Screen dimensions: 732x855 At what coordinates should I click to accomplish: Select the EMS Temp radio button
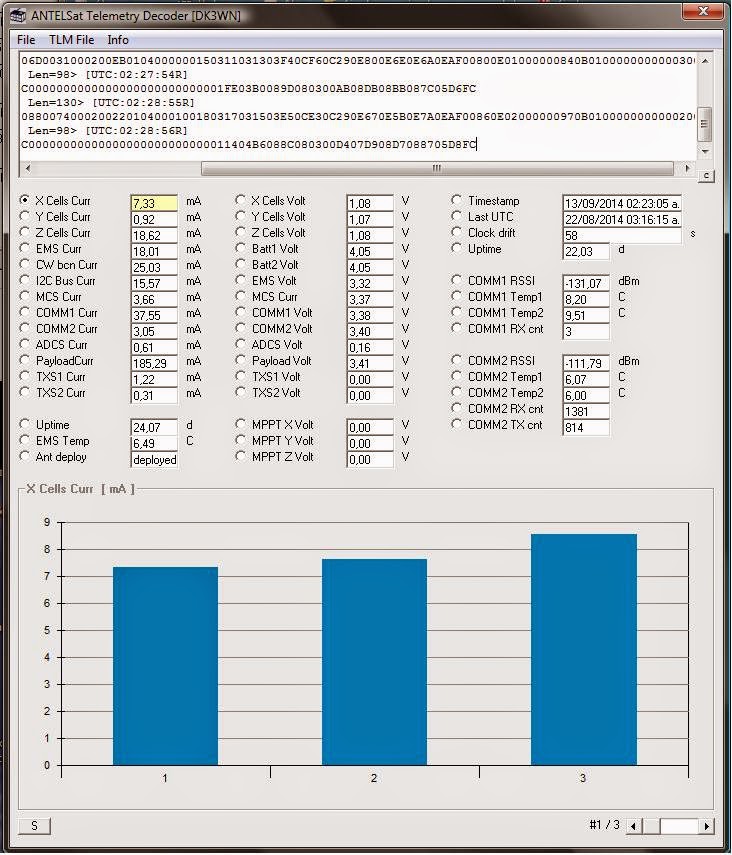click(25, 440)
